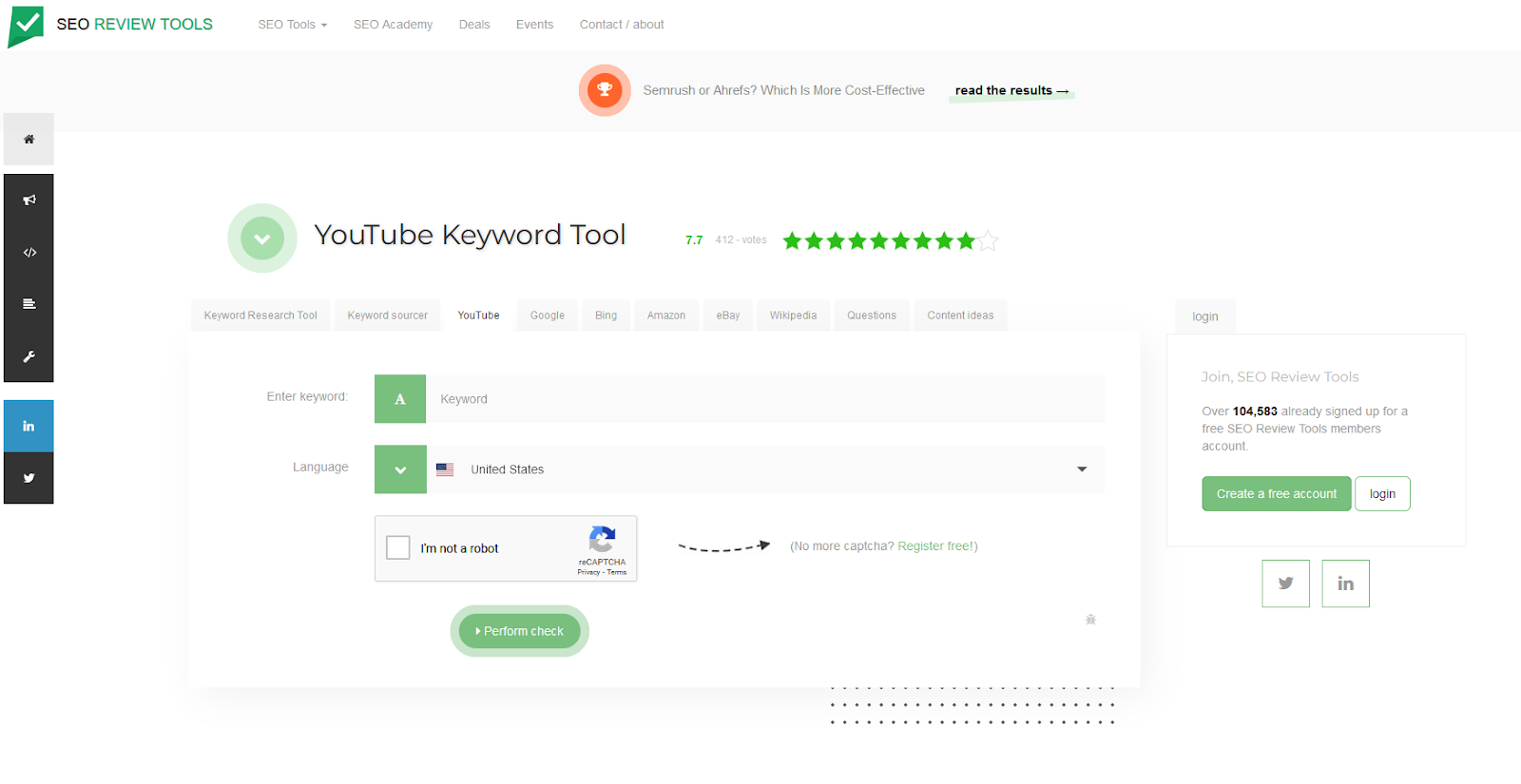Click the 7.7 rating score
1521x784 pixels.
(694, 240)
